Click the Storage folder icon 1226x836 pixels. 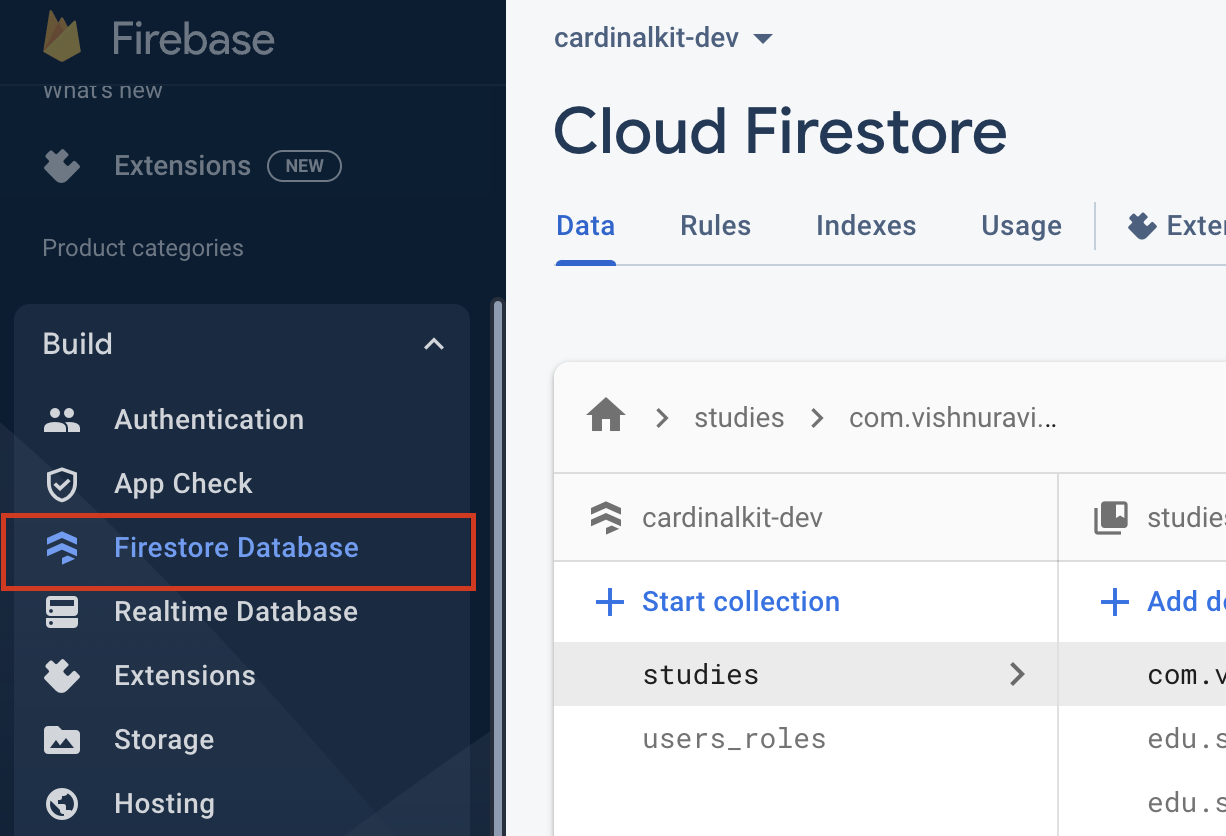pyautogui.click(x=62, y=740)
